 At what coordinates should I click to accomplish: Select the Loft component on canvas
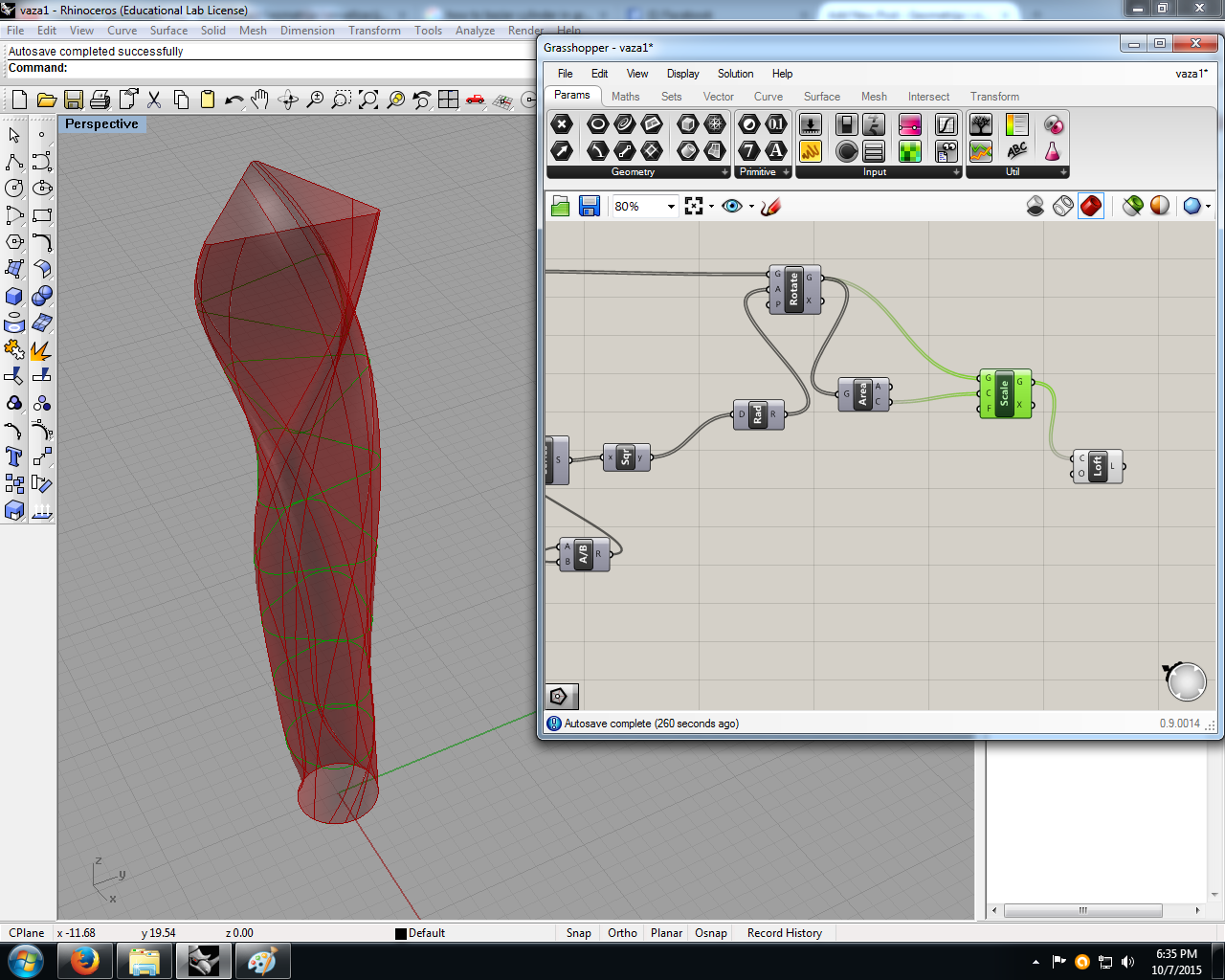1098,467
